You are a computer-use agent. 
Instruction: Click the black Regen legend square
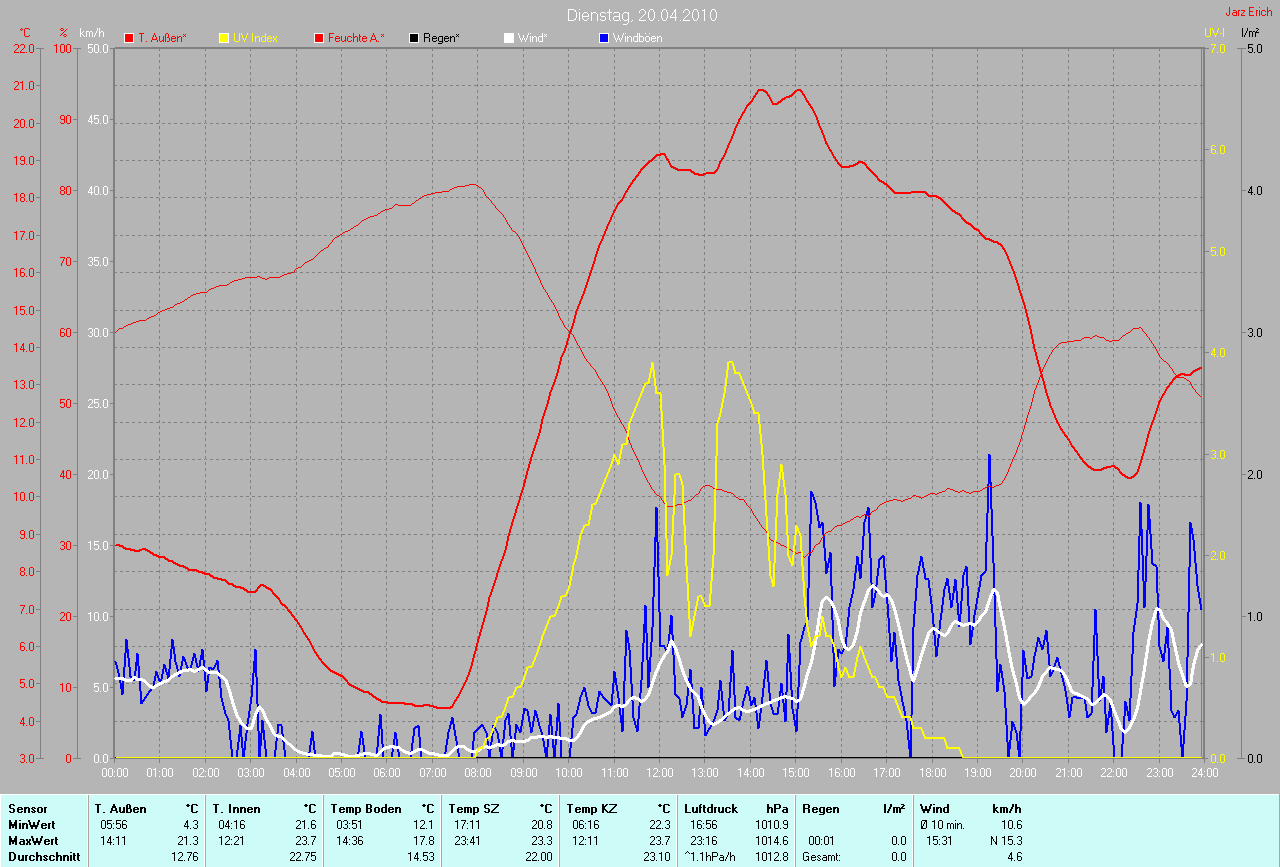[x=415, y=38]
